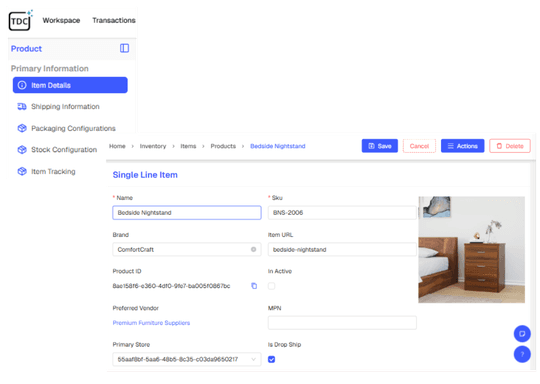This screenshot has height=384, width=540.
Task: Go to Items breadcrumb
Action: (188, 146)
